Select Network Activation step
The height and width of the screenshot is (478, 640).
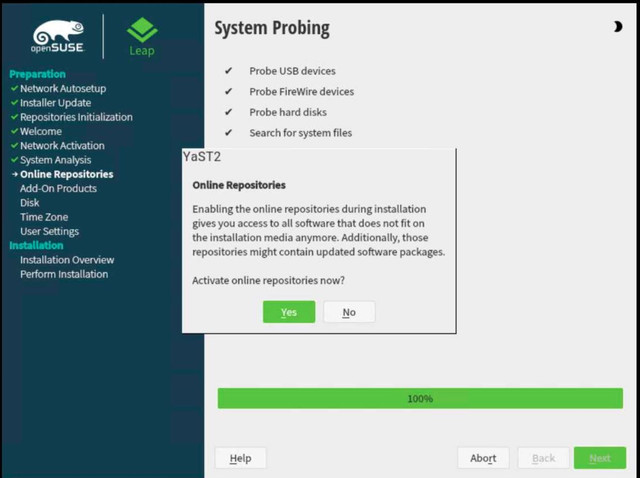[62, 146]
